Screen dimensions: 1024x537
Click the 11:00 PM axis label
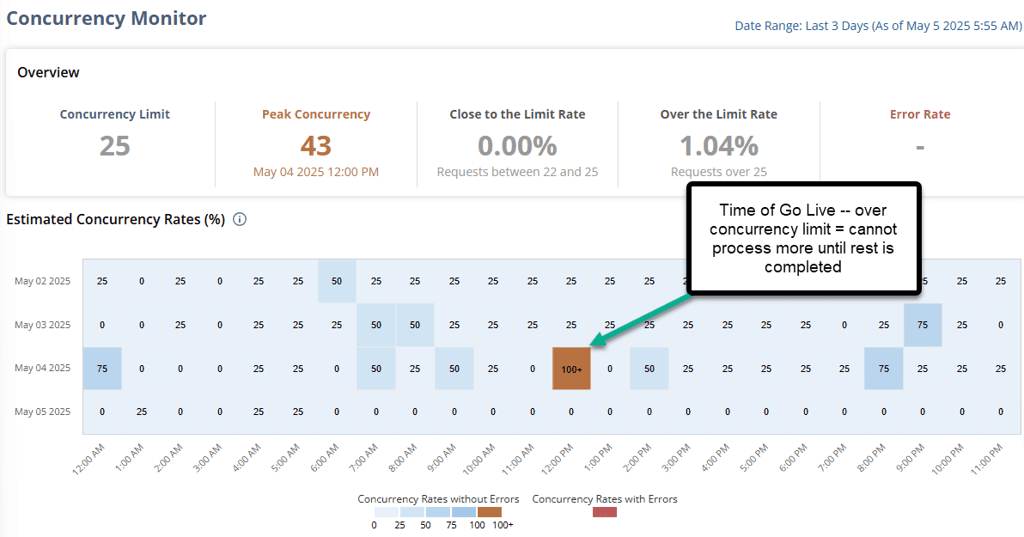(986, 459)
